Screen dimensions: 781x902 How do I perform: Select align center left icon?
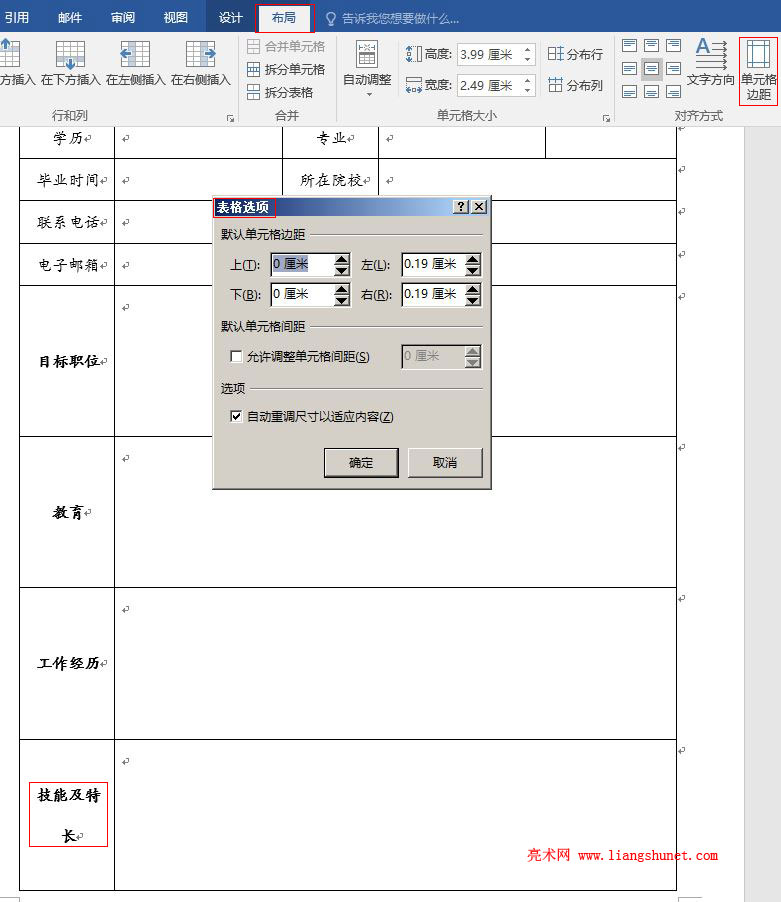630,69
